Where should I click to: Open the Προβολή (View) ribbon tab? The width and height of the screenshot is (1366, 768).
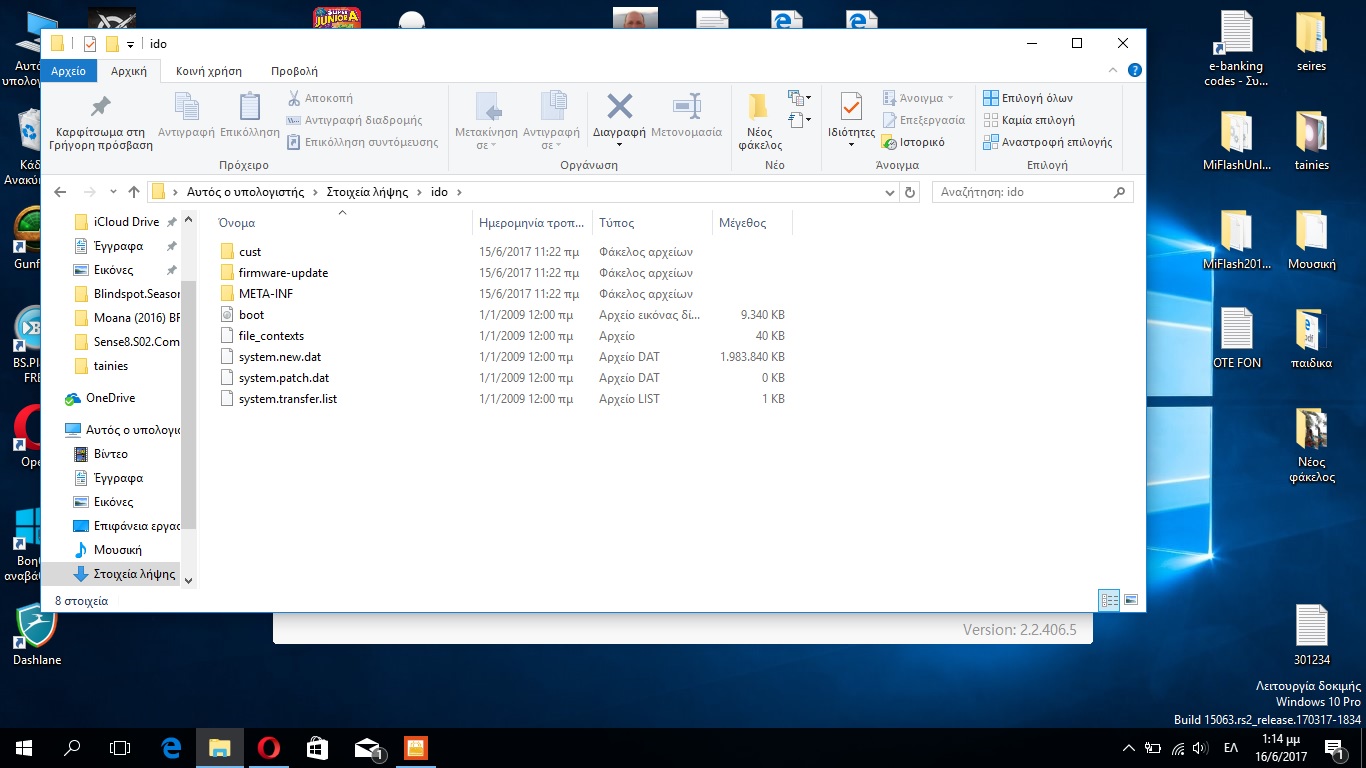point(294,71)
